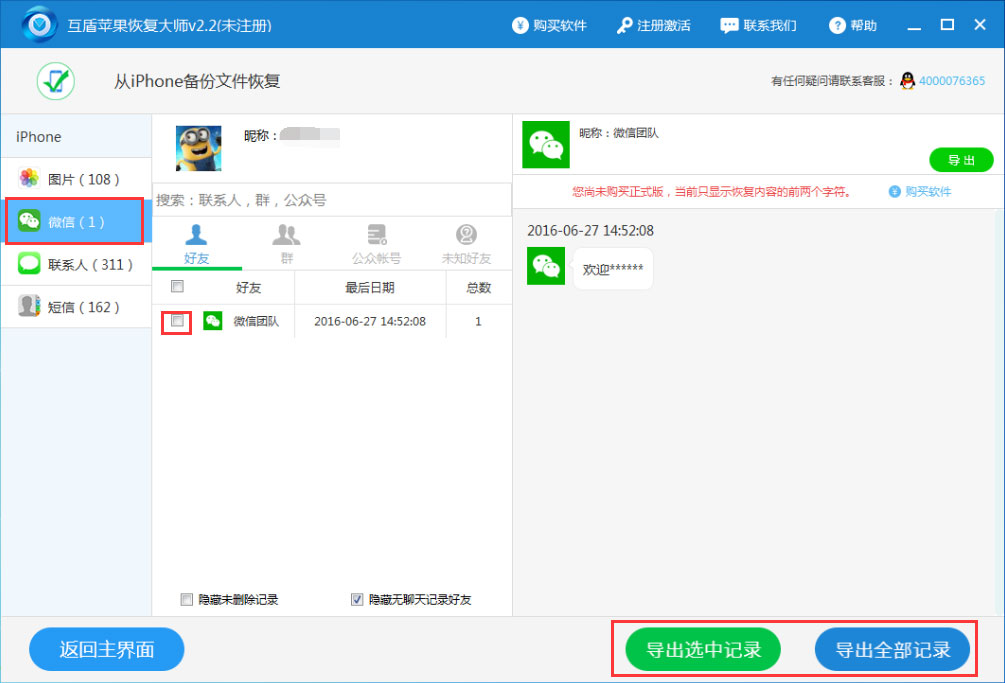Uncheck 隐藏无聊天记录好友 option
Viewport: 1005px width, 683px height.
pyautogui.click(x=357, y=598)
